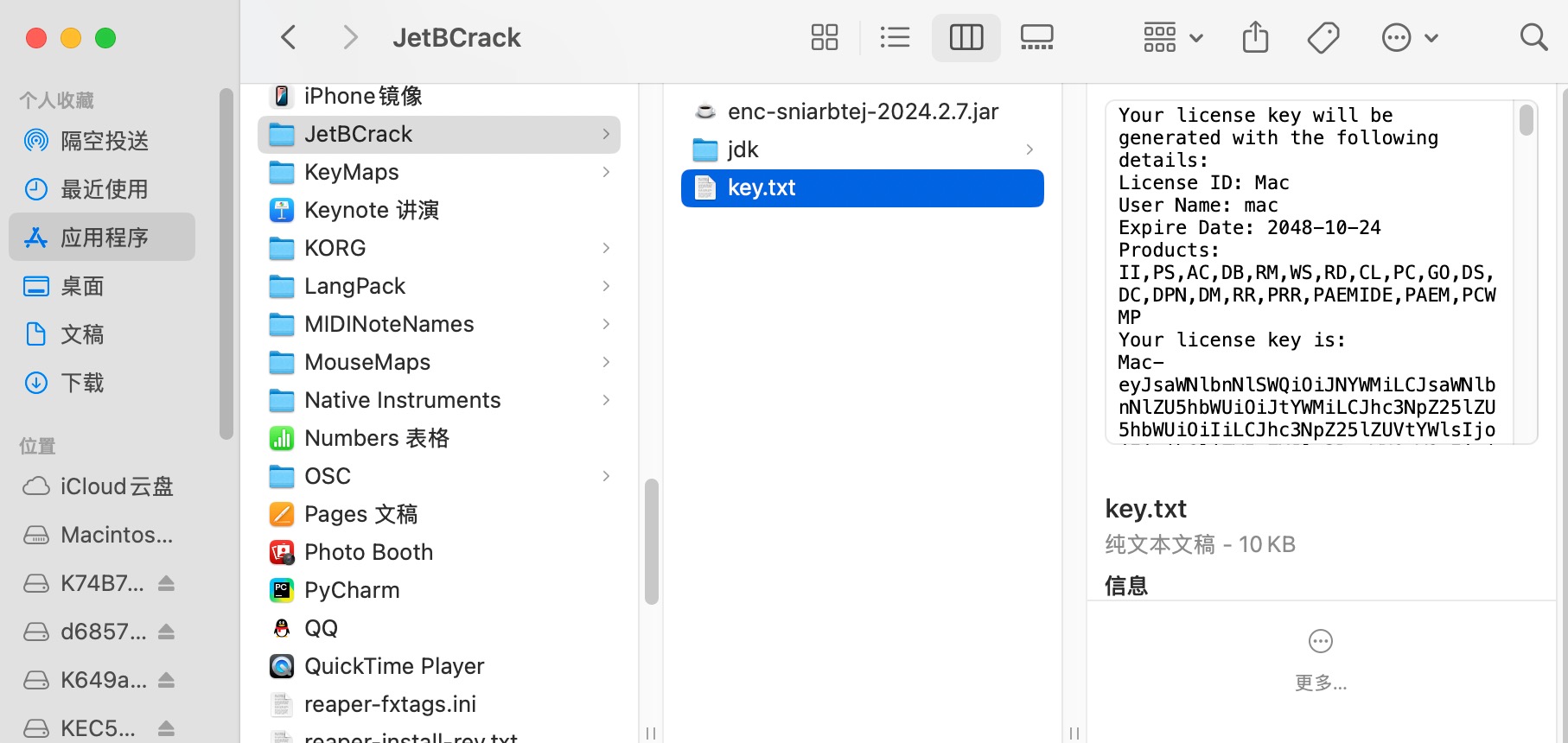This screenshot has height=743, width=1568.
Task: Open the group-by sorting dropdown
Action: [1172, 37]
